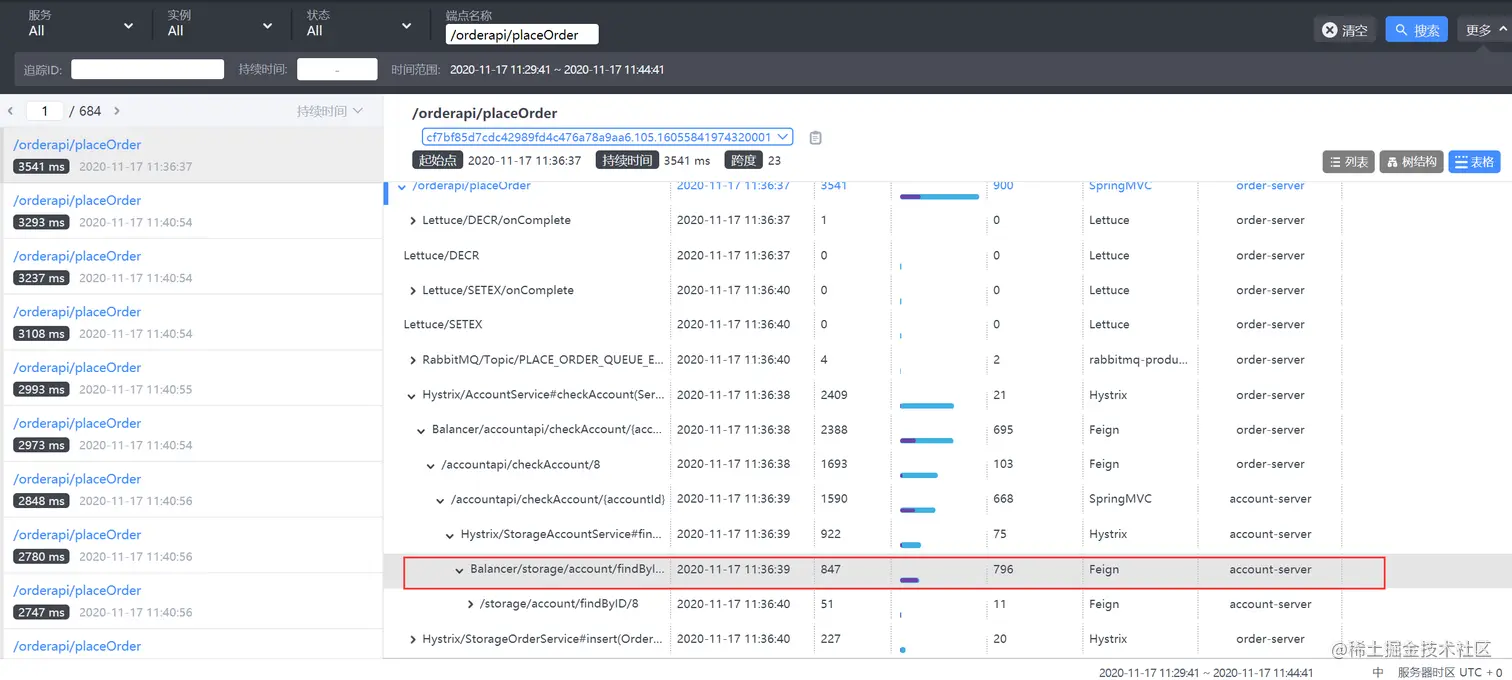1512x680 pixels.
Task: Collapse the /accountapi/checkAccount/8 span
Action: coord(431,465)
